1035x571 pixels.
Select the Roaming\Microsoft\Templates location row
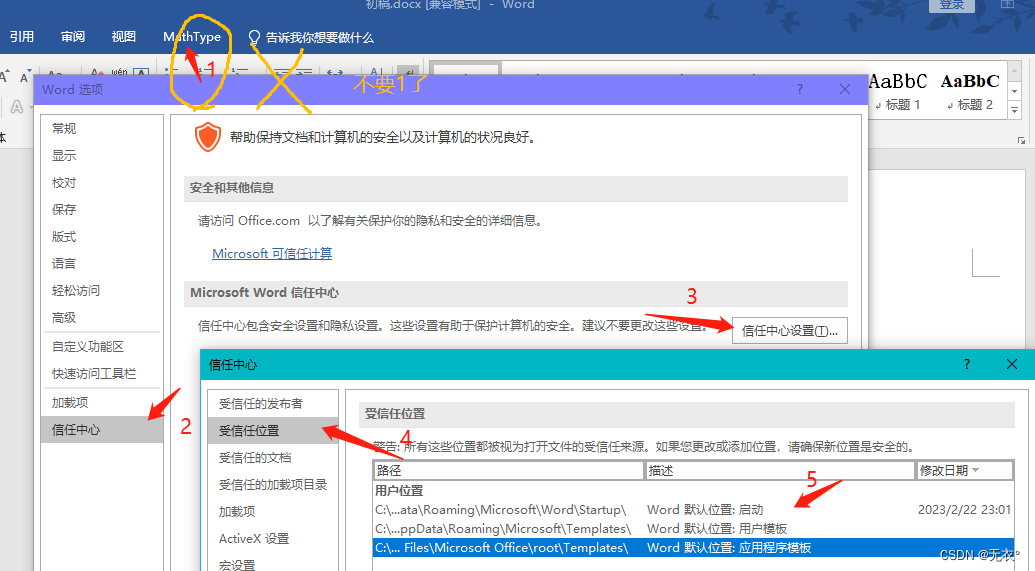coord(693,529)
